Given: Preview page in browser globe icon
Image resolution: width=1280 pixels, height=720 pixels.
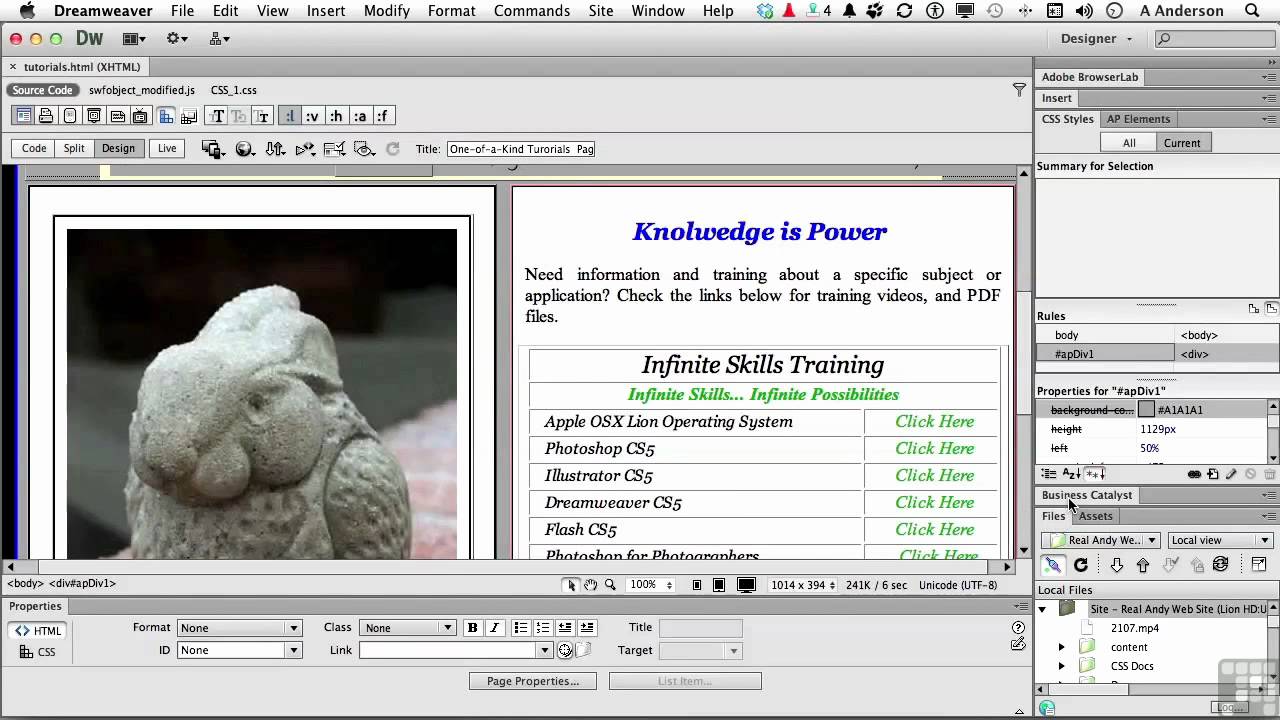Looking at the screenshot, I should pos(245,149).
